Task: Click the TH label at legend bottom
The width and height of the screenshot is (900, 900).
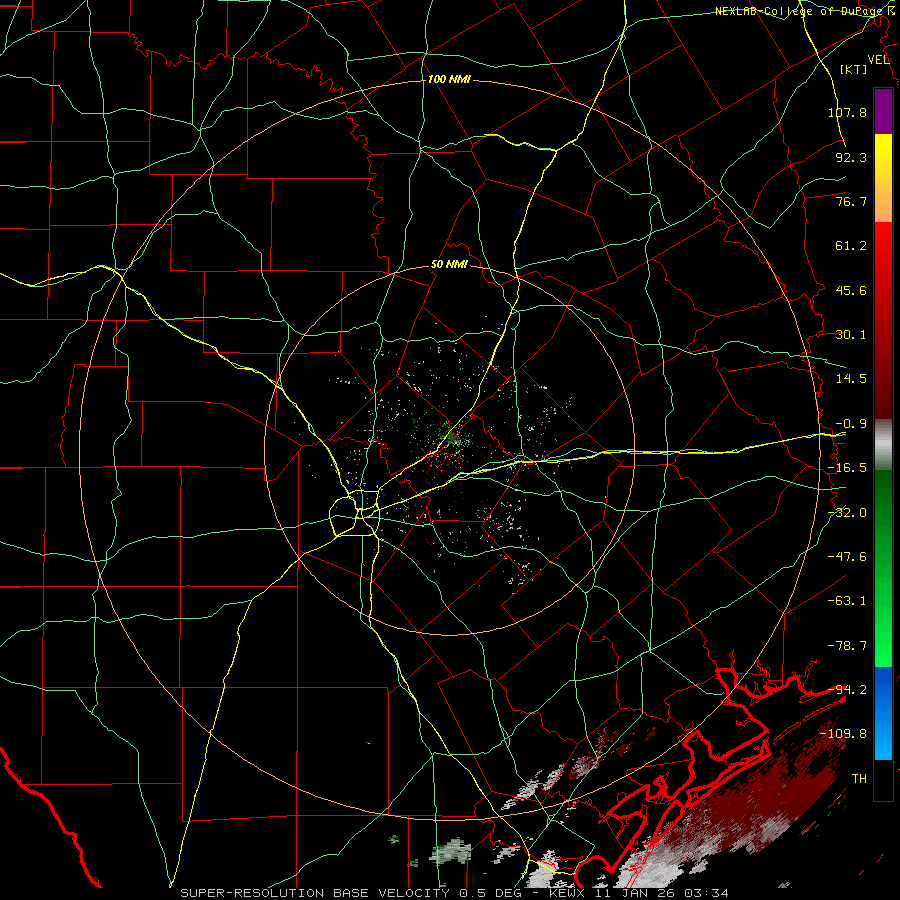Action: point(859,779)
